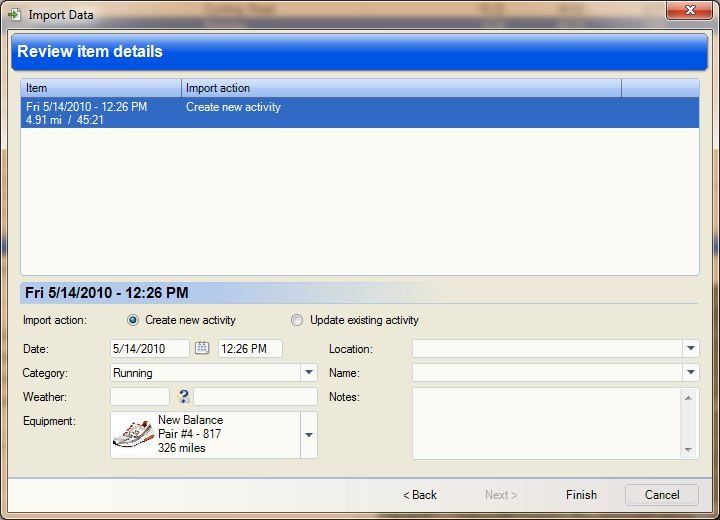Click the Item column header
This screenshot has width=720, height=520.
tap(101, 88)
